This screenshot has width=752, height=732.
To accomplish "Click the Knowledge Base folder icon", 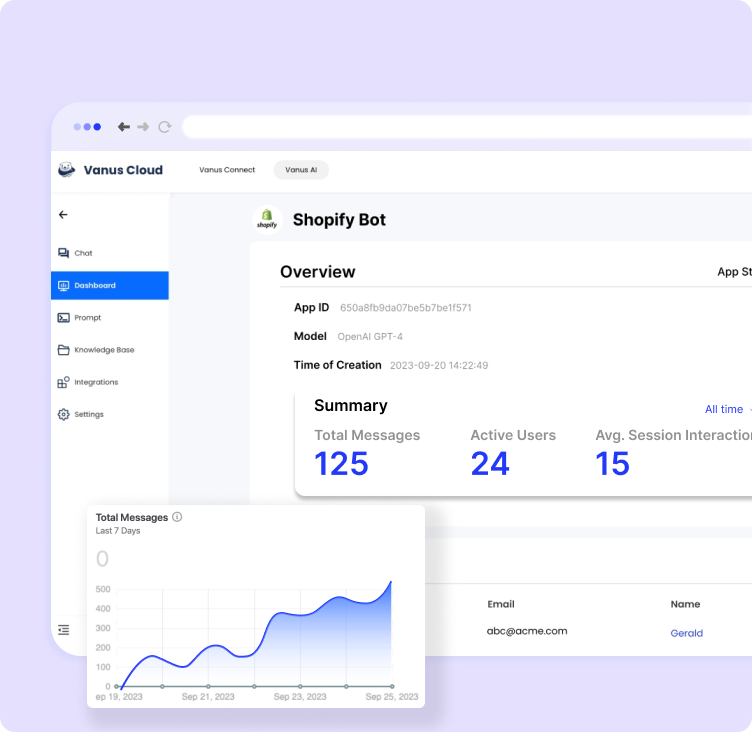I will coord(63,350).
